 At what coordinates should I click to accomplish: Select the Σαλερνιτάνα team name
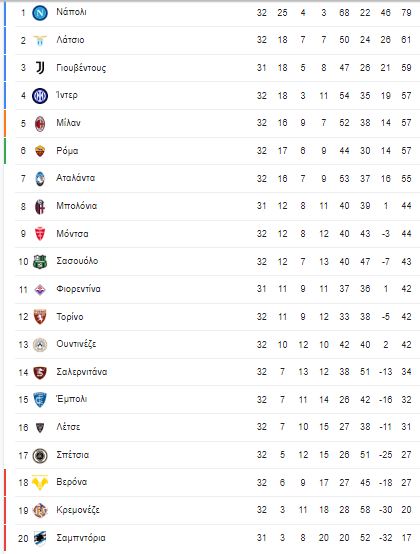pyautogui.click(x=82, y=372)
